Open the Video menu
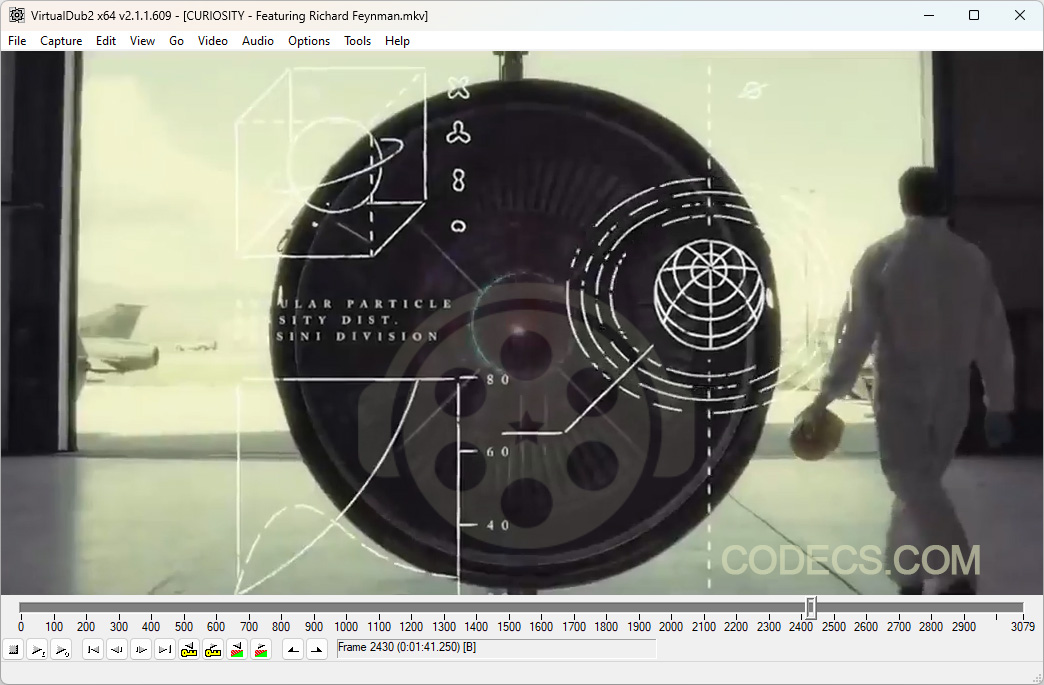 (x=213, y=41)
